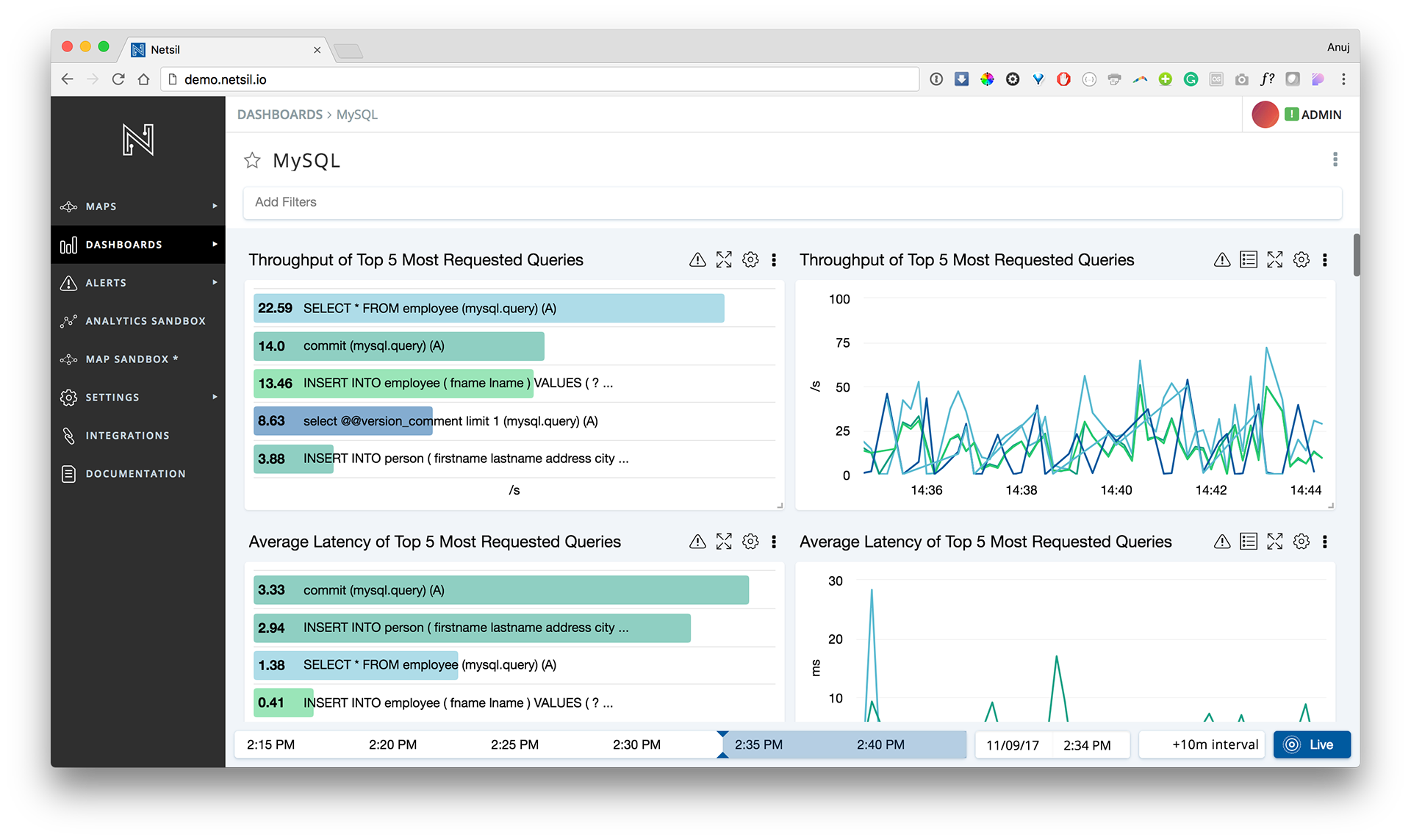Image resolution: width=1411 pixels, height=840 pixels.
Task: Click 2:20 PM on the timeline slider
Action: (x=392, y=744)
